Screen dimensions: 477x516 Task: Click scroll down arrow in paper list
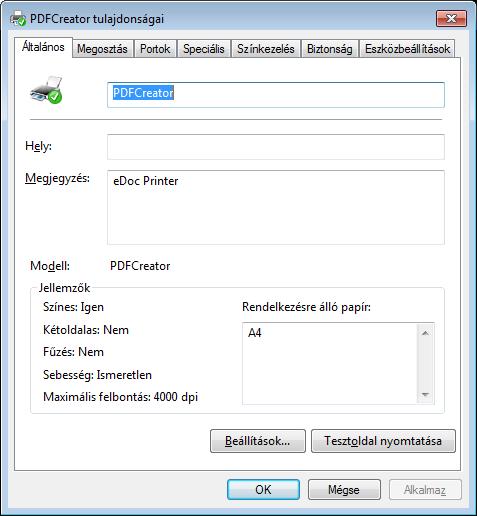[425, 395]
